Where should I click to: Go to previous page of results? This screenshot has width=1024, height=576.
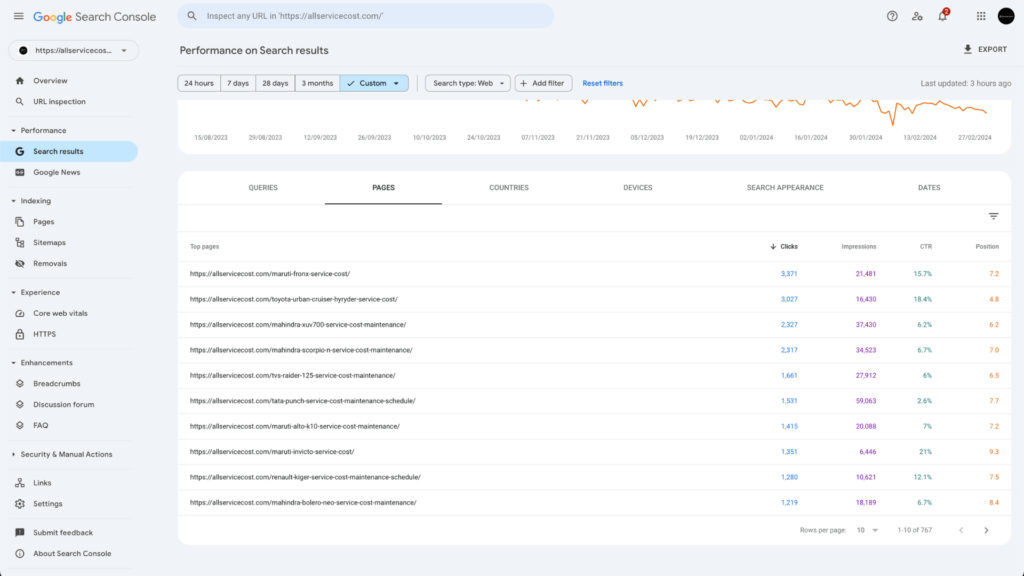pos(961,530)
